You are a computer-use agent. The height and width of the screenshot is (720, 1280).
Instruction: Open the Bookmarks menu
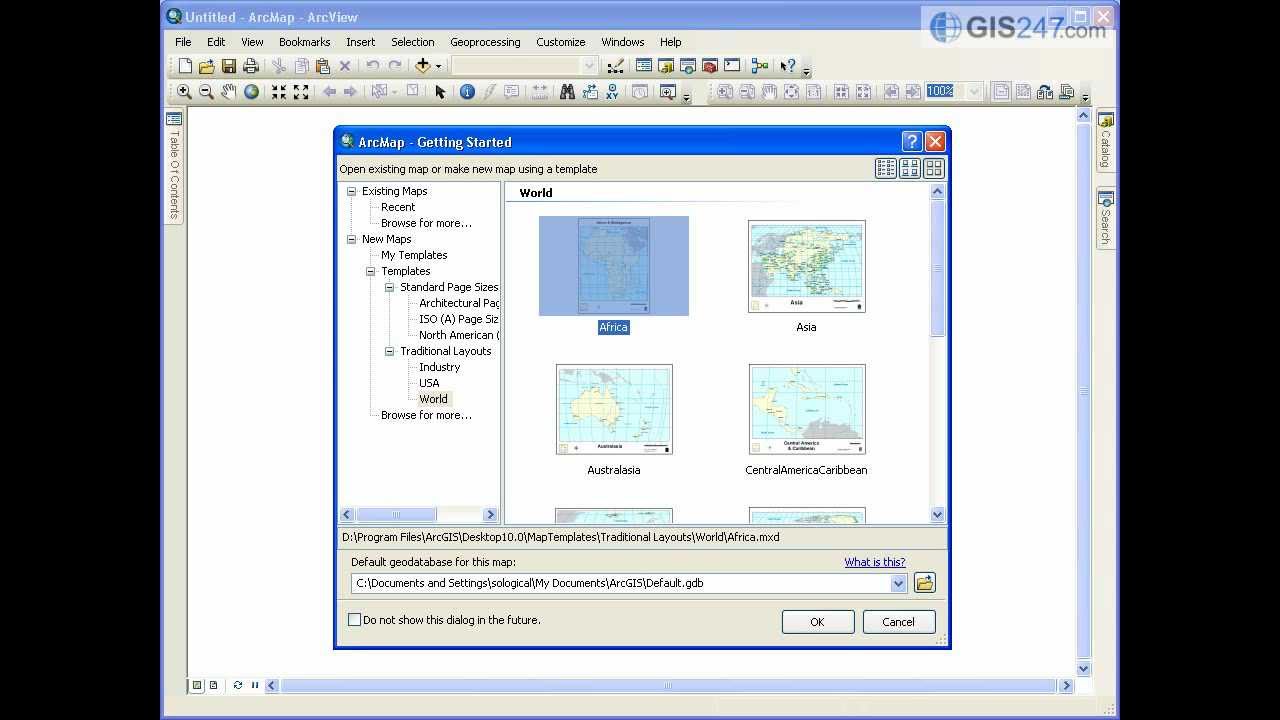[x=304, y=42]
